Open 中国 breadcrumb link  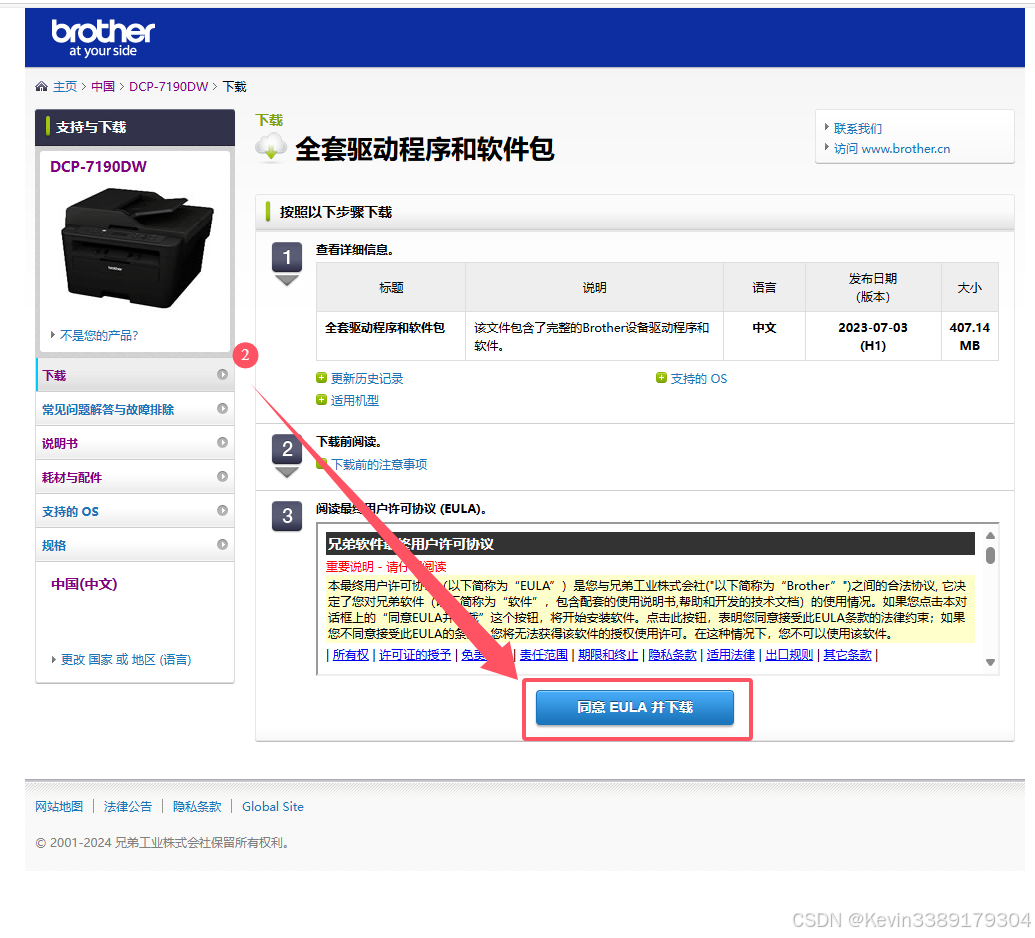(x=103, y=86)
